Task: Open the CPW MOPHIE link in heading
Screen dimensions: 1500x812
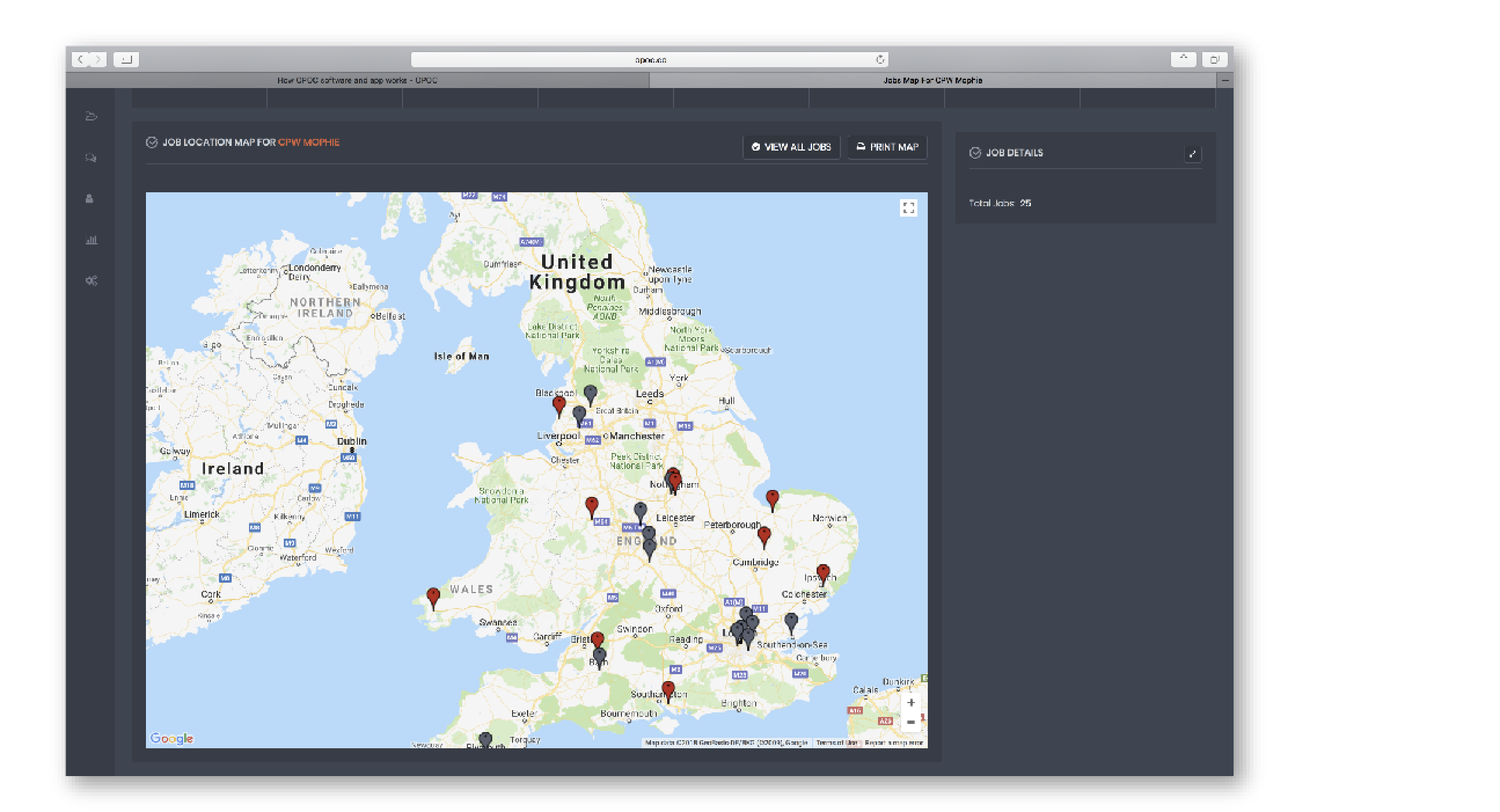Action: (309, 142)
